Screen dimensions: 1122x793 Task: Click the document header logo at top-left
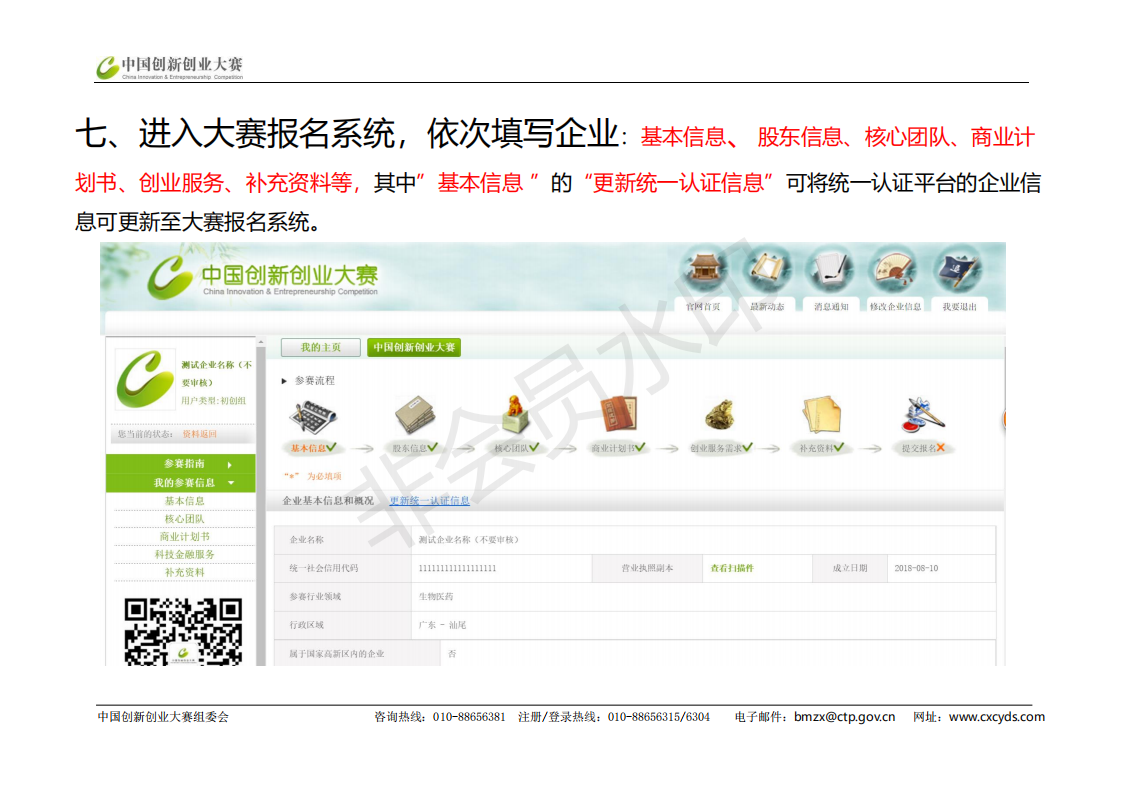[170, 68]
